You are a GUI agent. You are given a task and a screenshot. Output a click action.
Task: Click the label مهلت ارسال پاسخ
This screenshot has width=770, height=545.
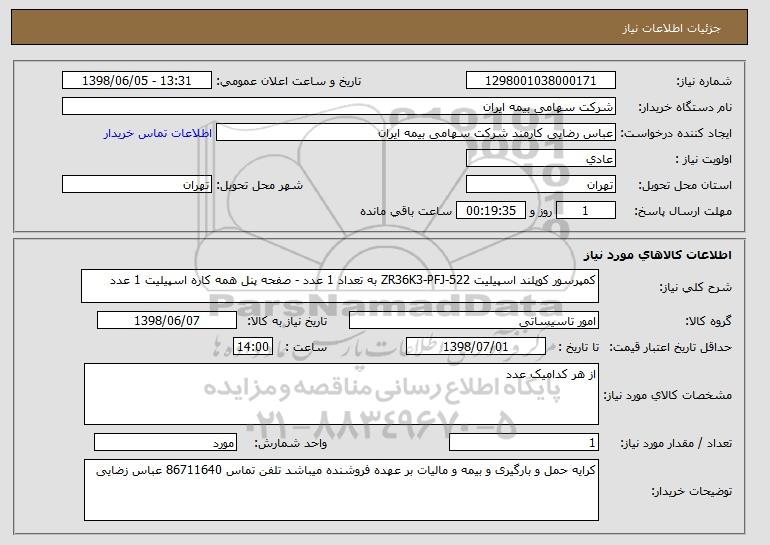tap(683, 212)
